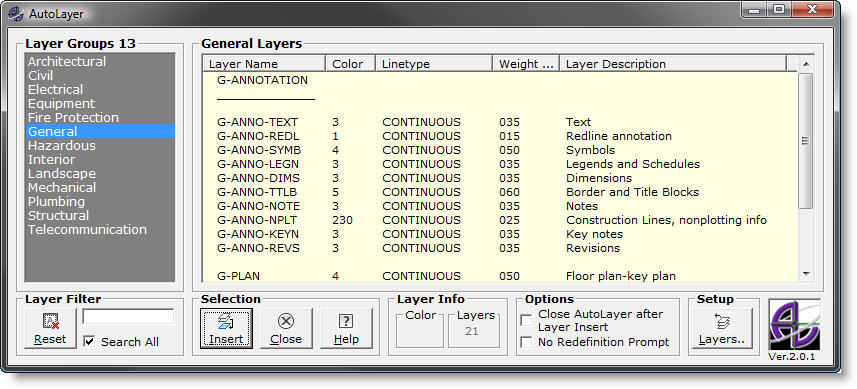Click the Linetype column header
This screenshot has width=857, height=389.
click(x=434, y=63)
